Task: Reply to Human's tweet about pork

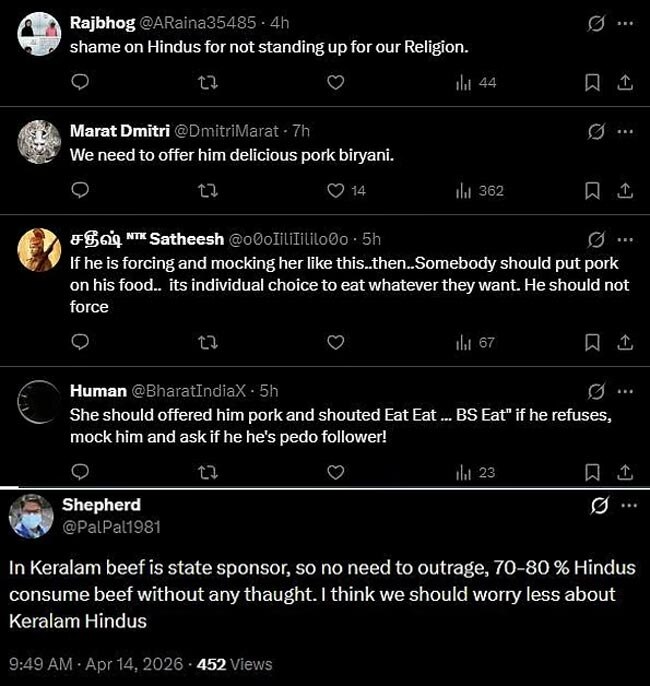Action: (81, 472)
